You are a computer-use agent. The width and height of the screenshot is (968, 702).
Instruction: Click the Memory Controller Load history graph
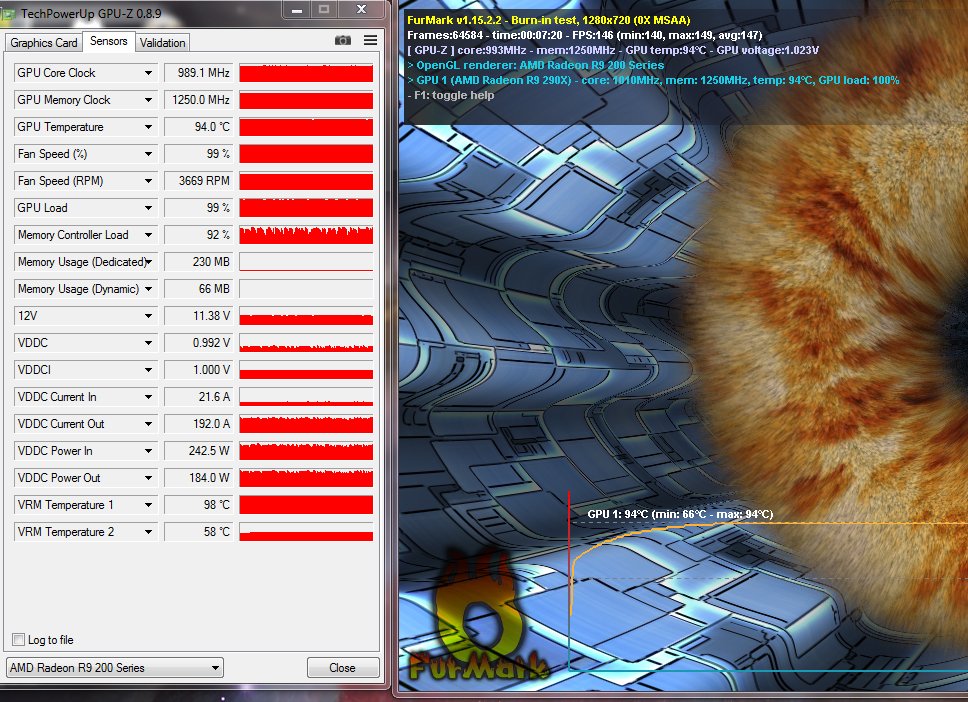(x=306, y=235)
